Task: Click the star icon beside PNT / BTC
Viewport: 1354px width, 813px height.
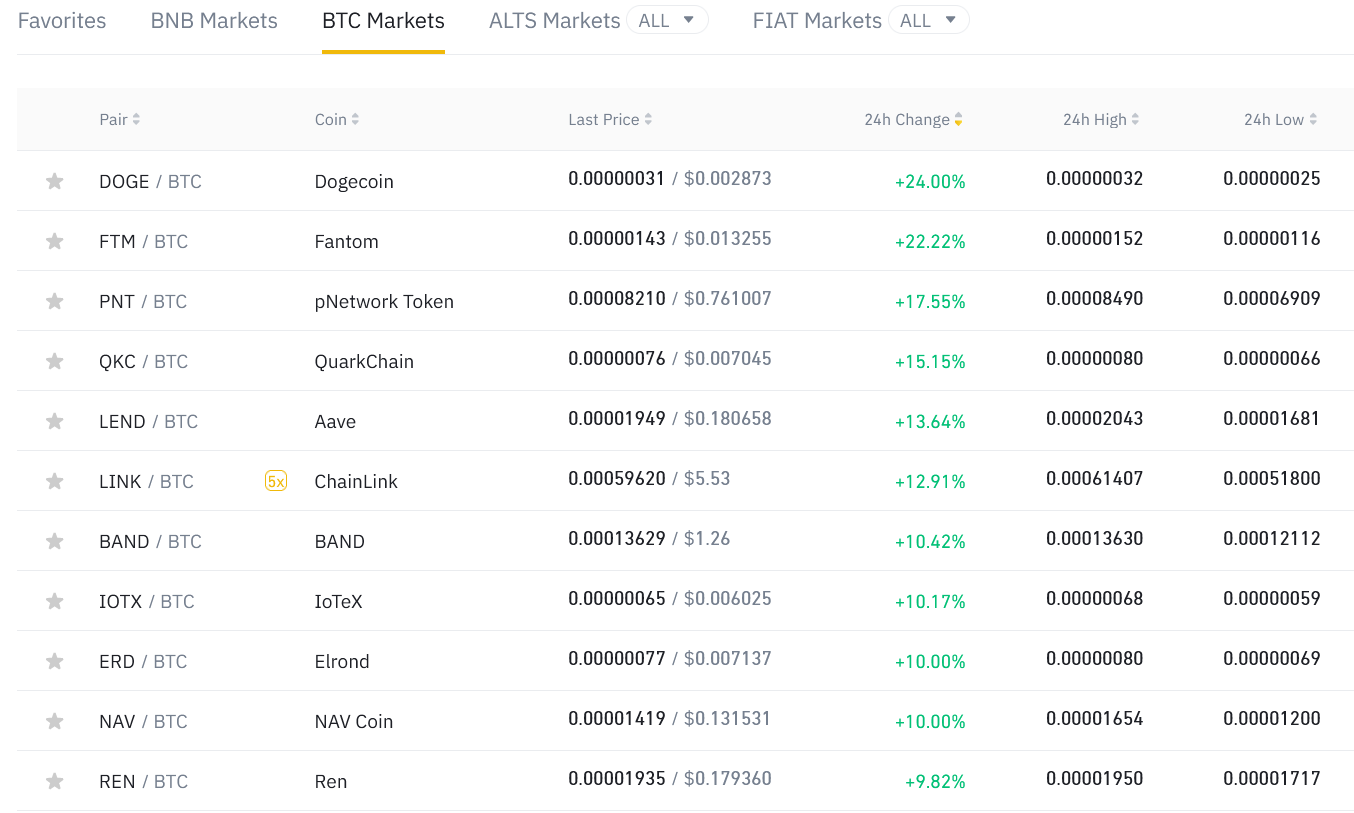Action: (x=55, y=301)
